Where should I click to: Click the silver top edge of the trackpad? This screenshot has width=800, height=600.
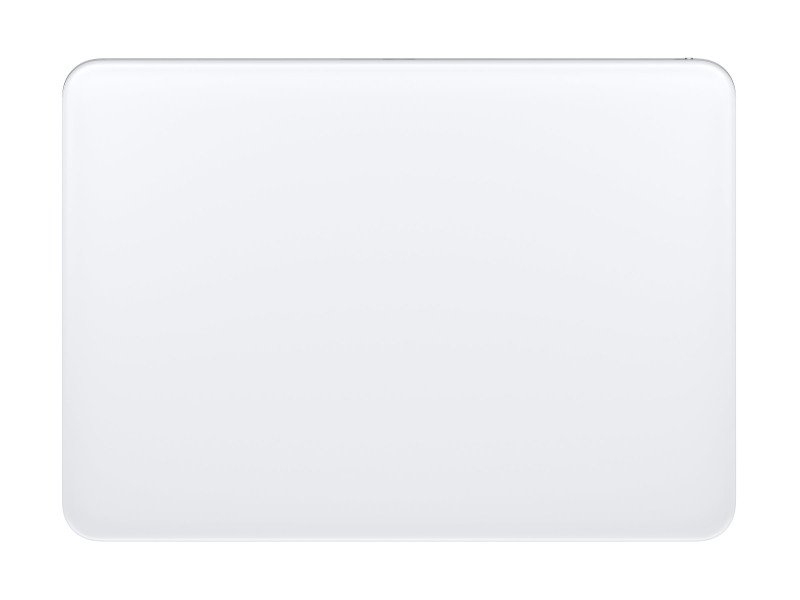point(399,60)
